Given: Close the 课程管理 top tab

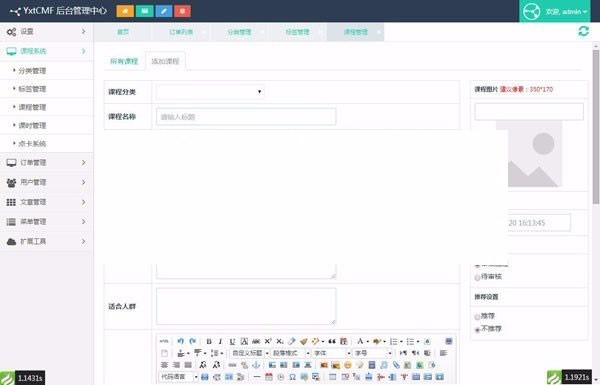Looking at the screenshot, I should 378,32.
